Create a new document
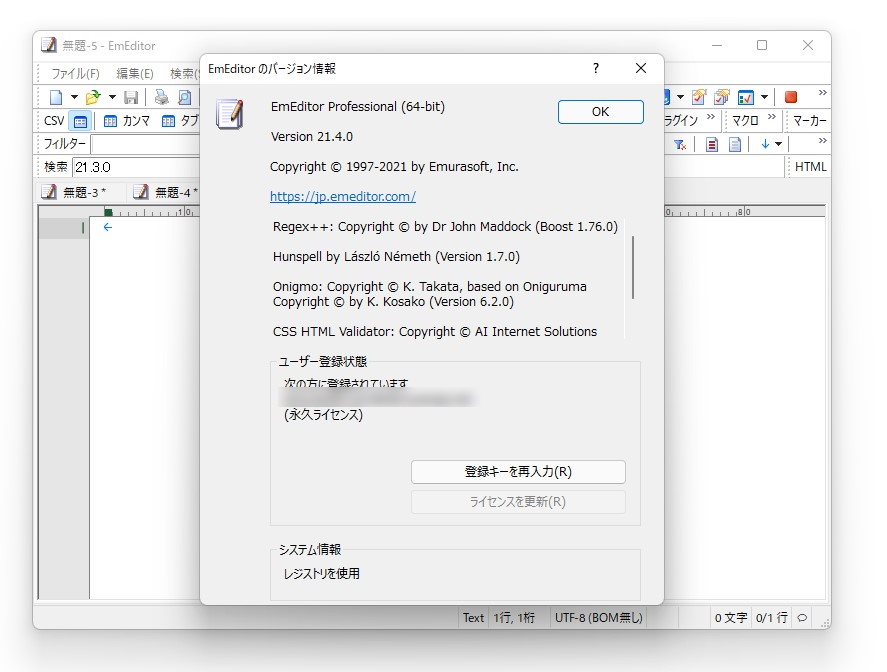The height and width of the screenshot is (672, 887). pos(57,96)
